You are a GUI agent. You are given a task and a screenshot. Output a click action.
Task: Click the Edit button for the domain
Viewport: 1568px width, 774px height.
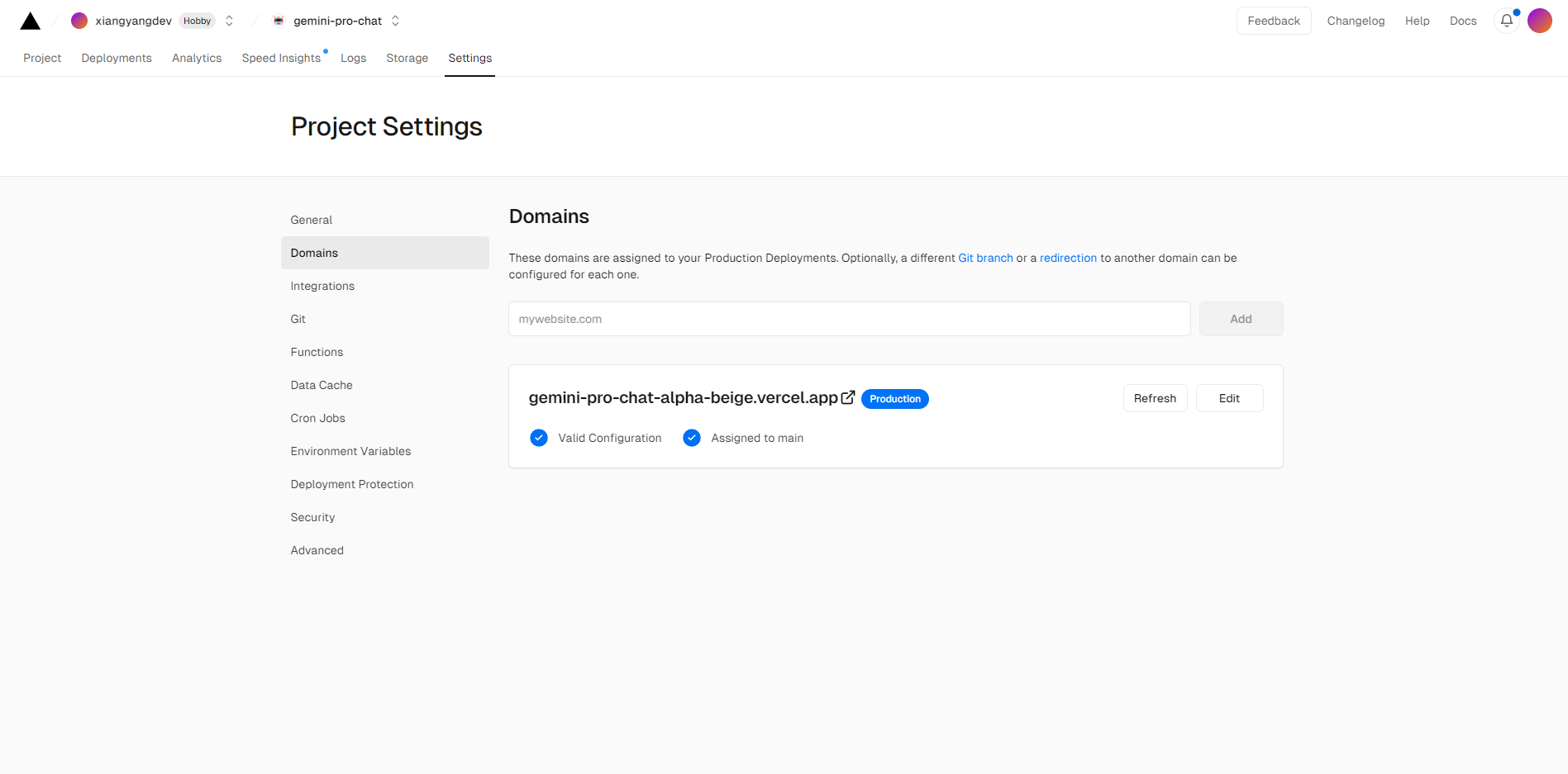(1229, 398)
